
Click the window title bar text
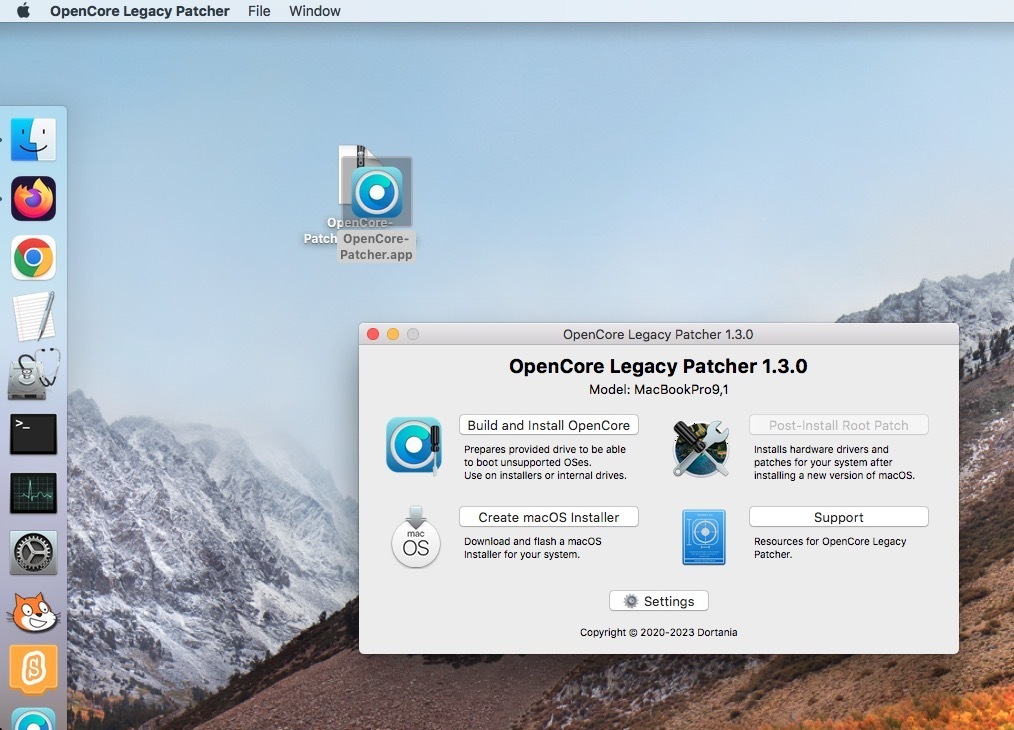pyautogui.click(x=658, y=334)
